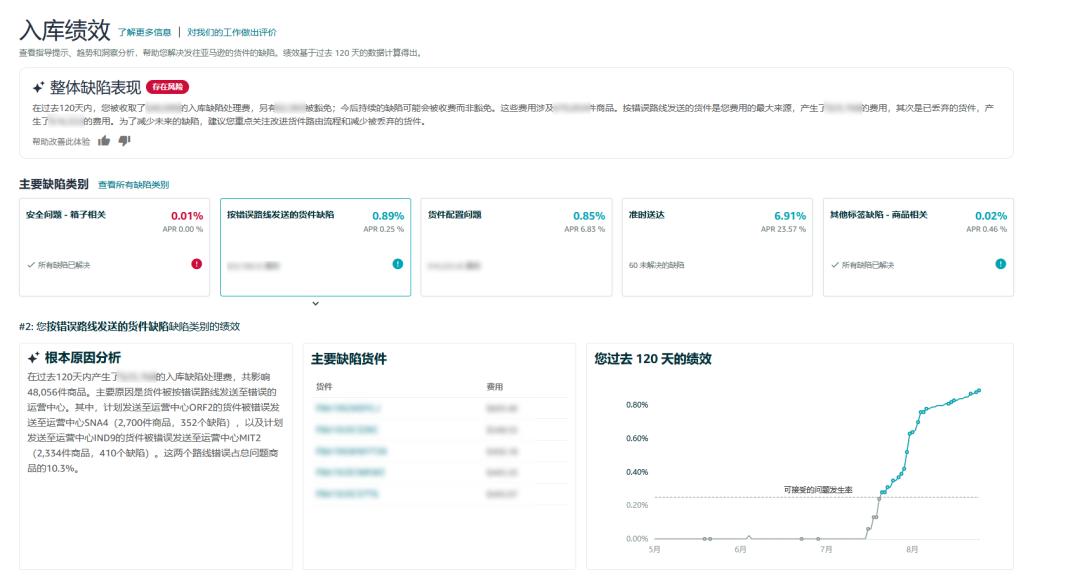The height and width of the screenshot is (577, 1080).
Task: Click the sparkle icon beside 整体缺陷表现
Action: [x=38, y=87]
